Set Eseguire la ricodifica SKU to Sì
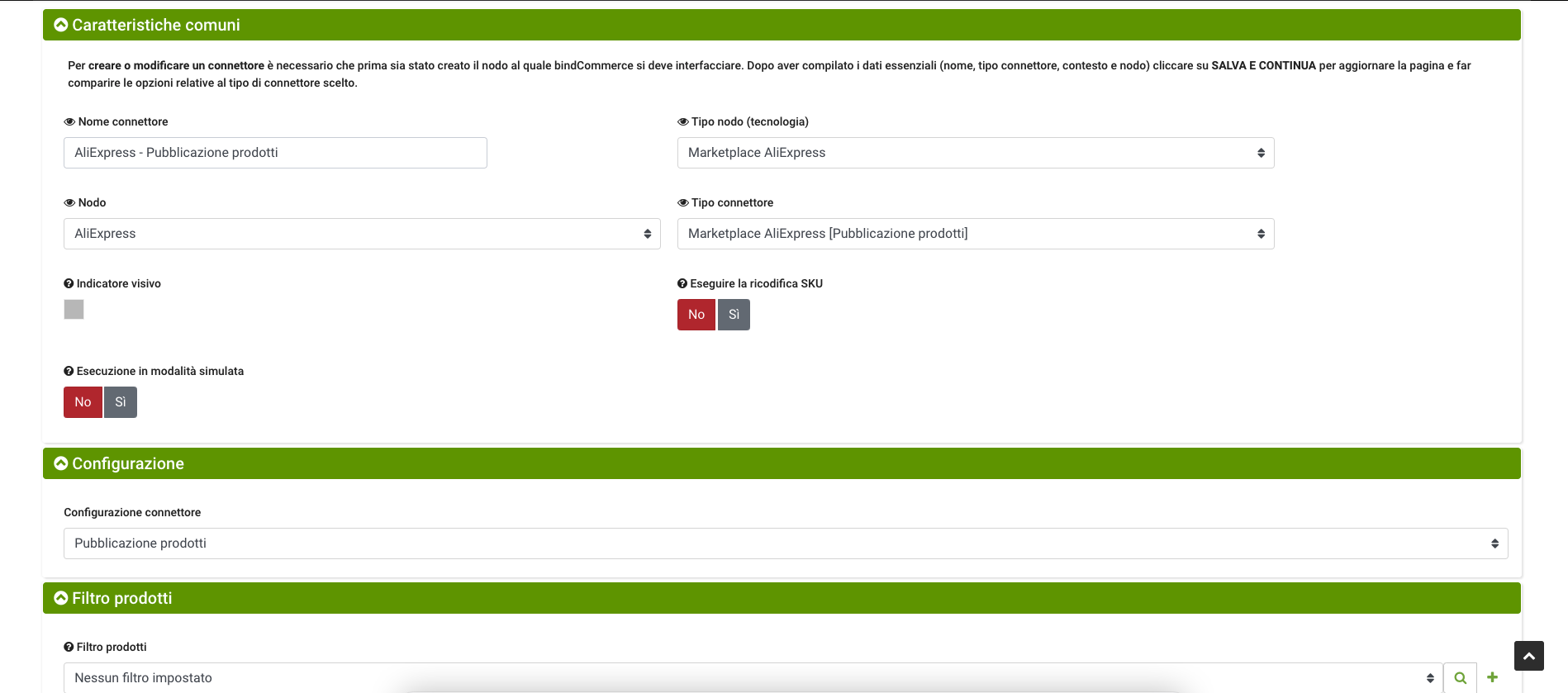 (734, 315)
